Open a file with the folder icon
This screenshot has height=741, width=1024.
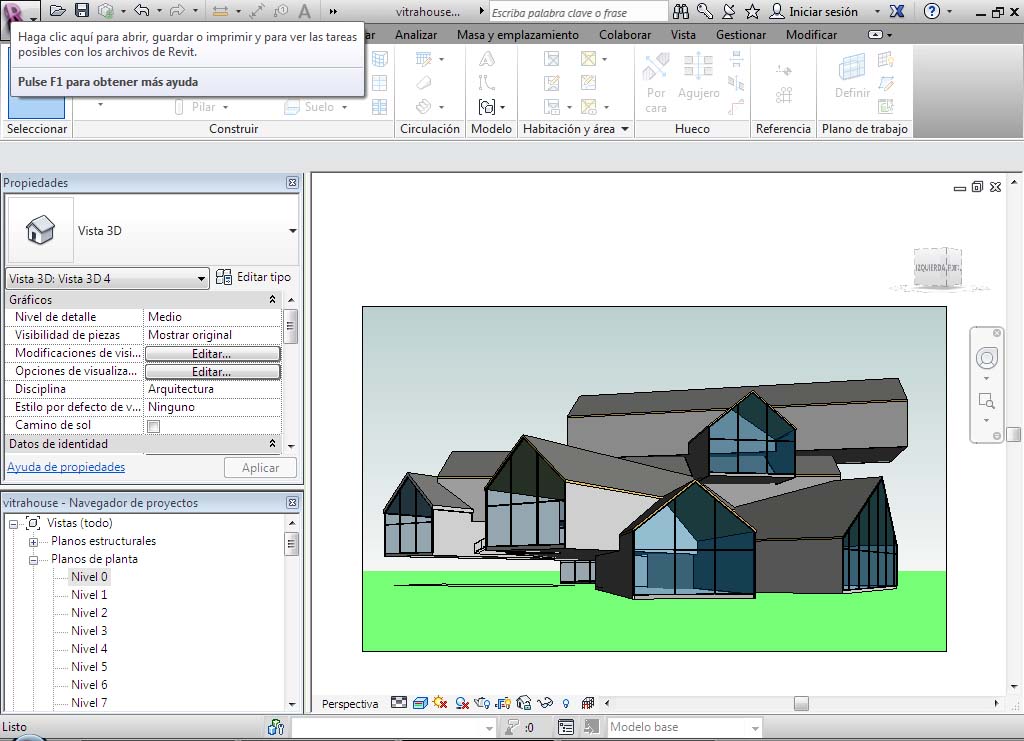pyautogui.click(x=58, y=12)
